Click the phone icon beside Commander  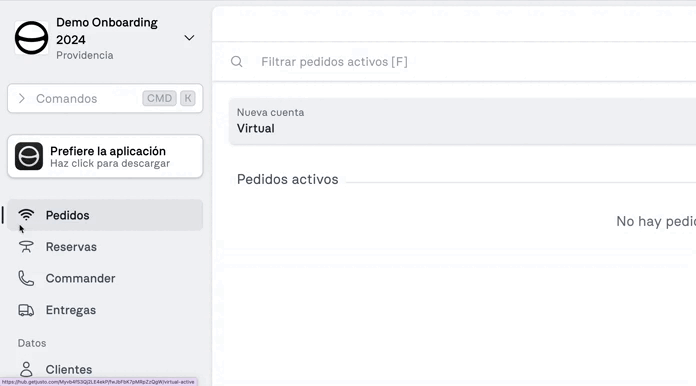[x=26, y=278]
